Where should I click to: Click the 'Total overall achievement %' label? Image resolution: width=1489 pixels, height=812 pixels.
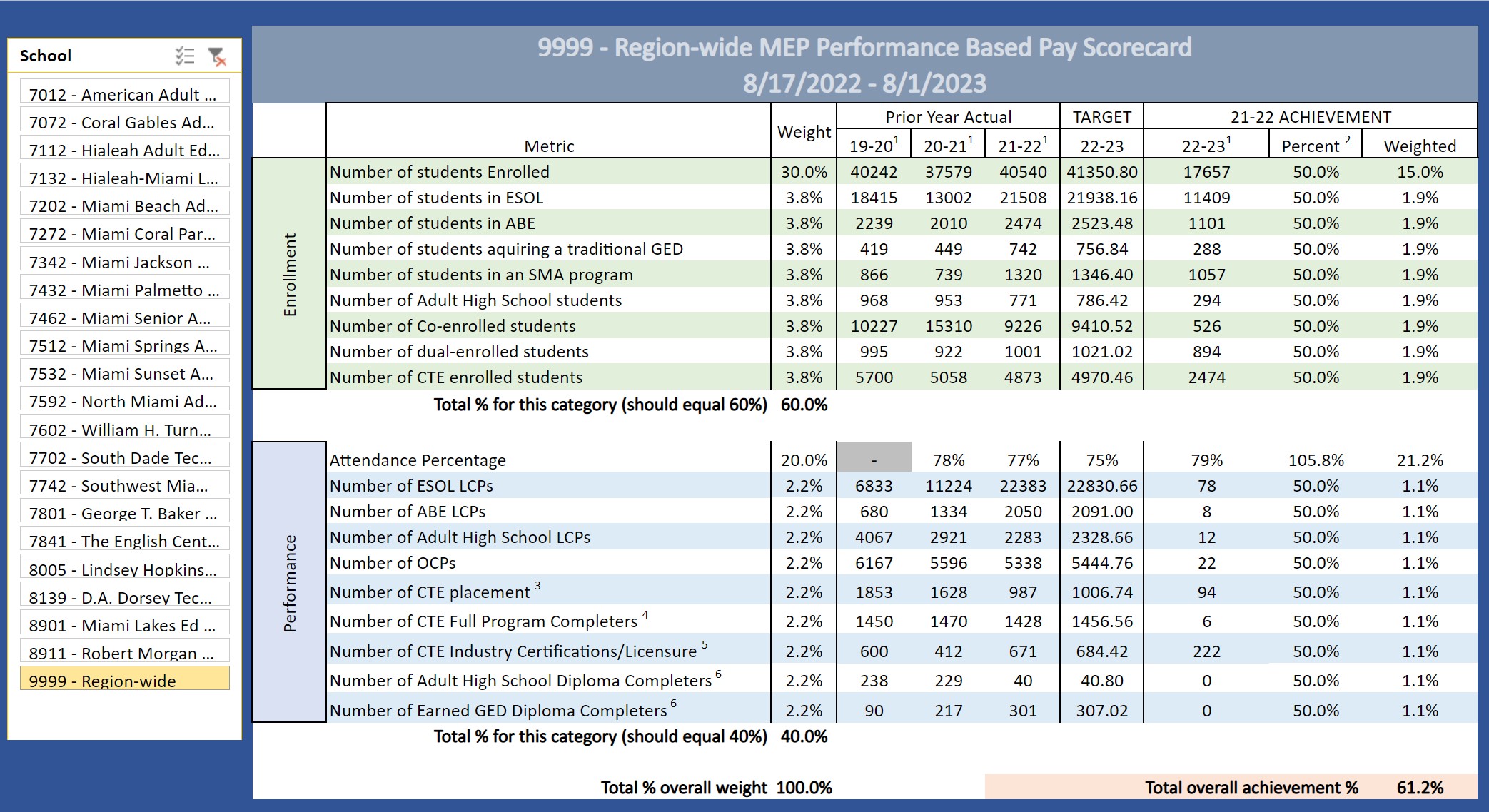click(1251, 788)
